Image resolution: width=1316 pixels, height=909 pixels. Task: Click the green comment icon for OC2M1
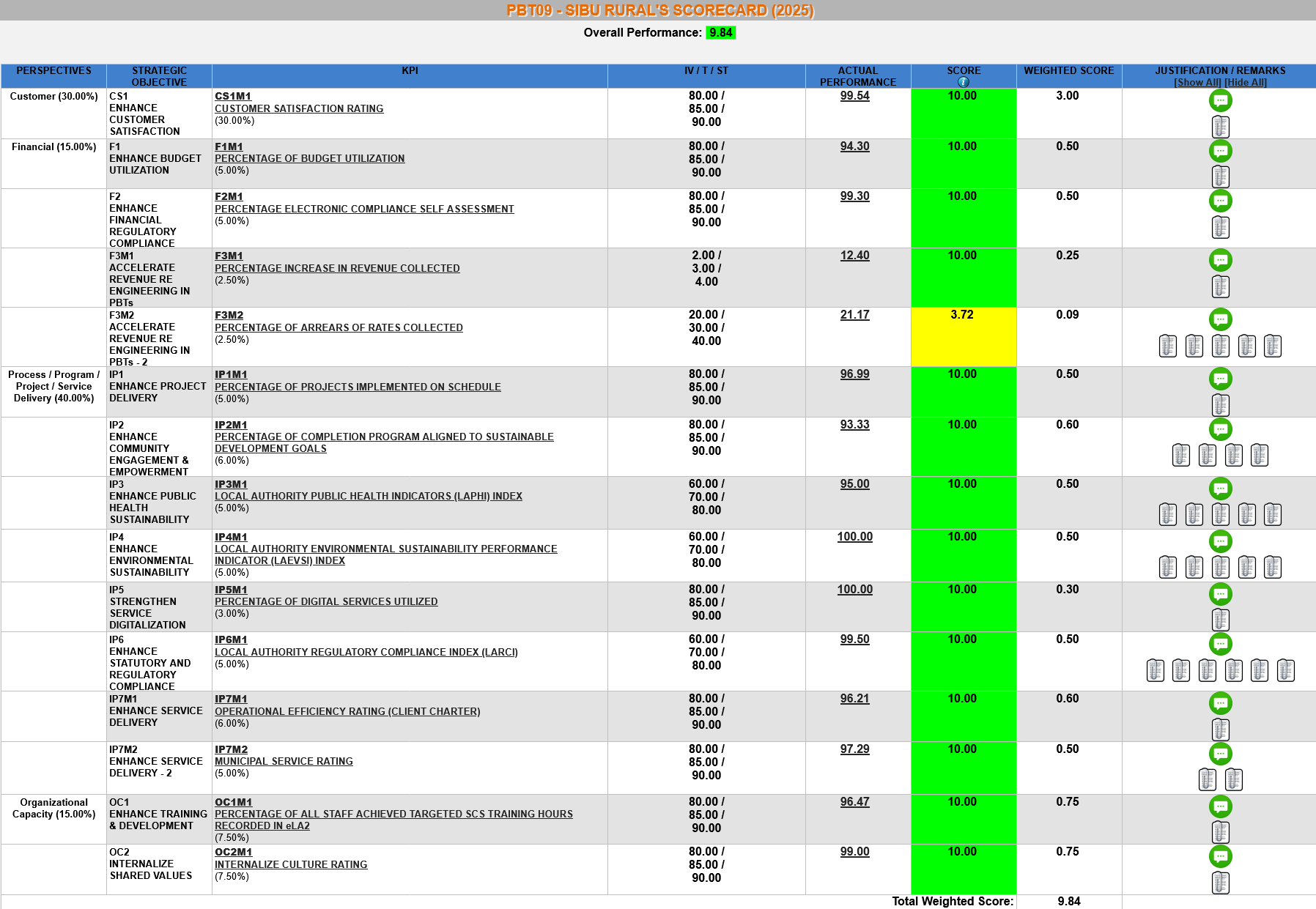point(1220,856)
